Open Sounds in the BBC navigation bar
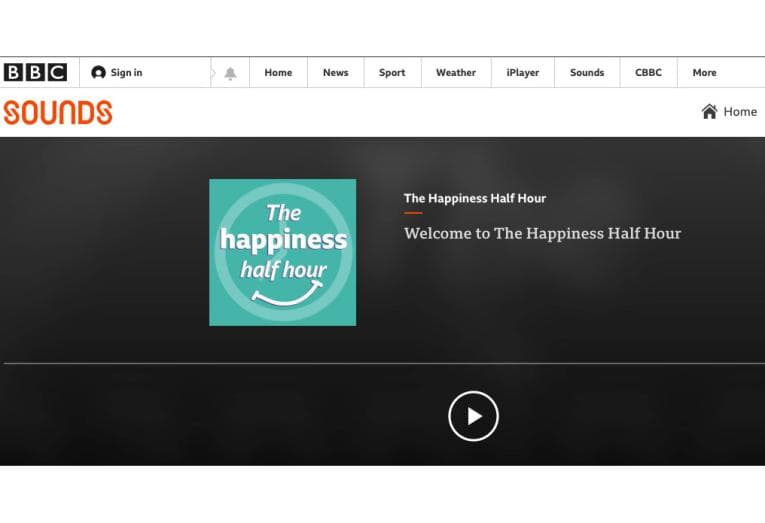This screenshot has width=765, height=523. 587,73
